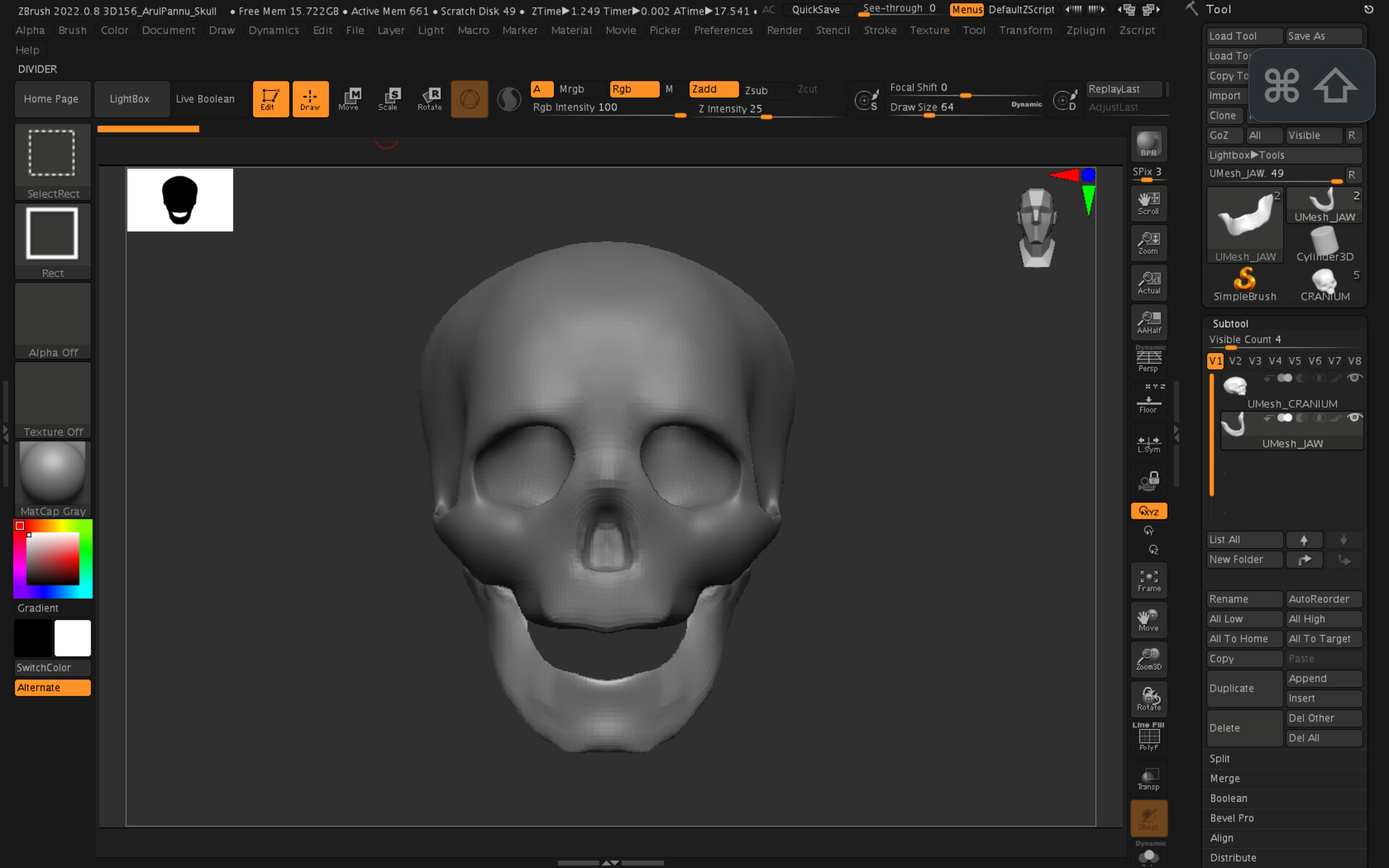This screenshot has width=1389, height=868.
Task: Toggle visibility eye of UMesh_JAW subtool
Action: 1354,417
